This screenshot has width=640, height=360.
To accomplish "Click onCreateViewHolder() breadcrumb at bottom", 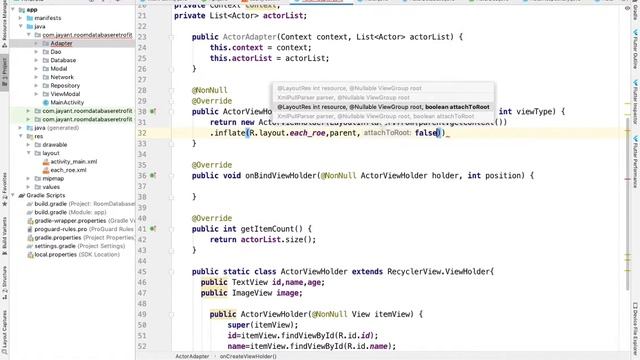I will 248,356.
